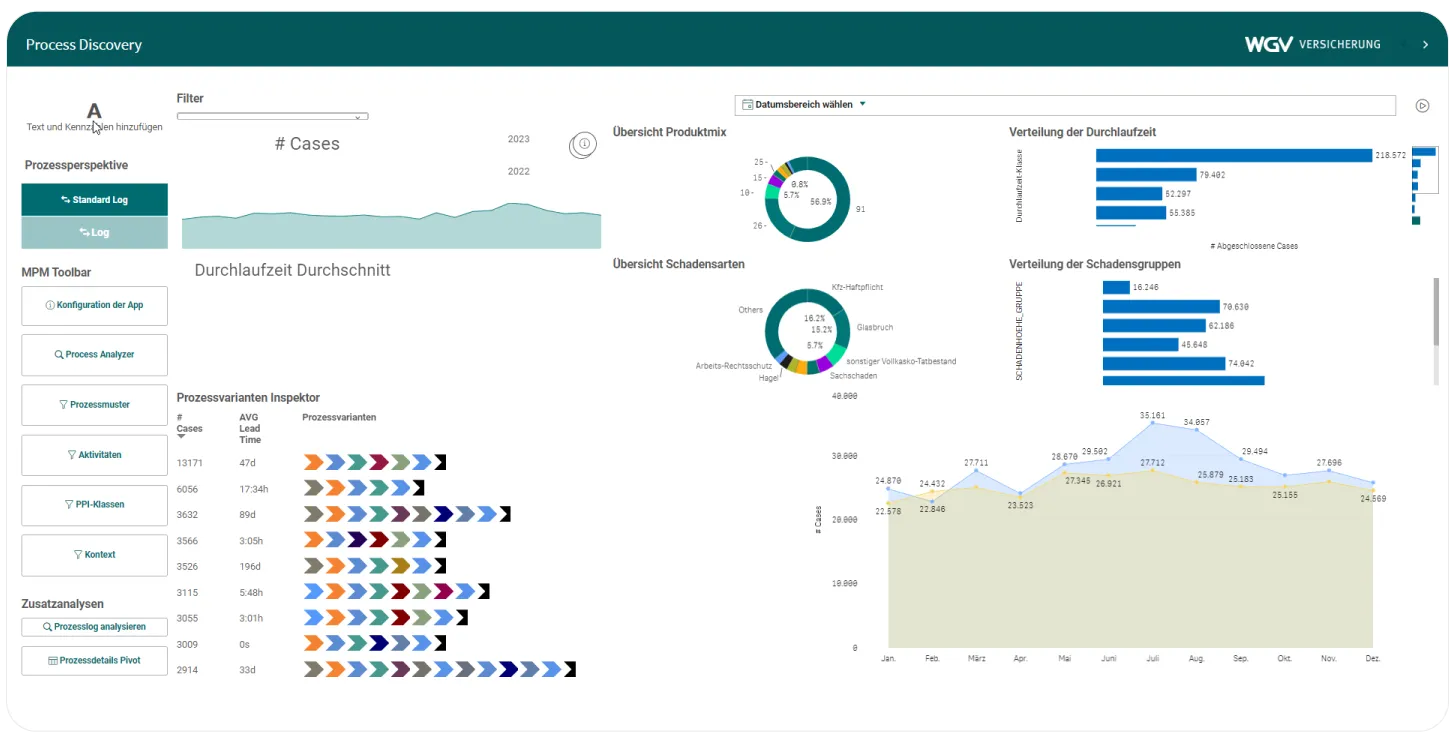1455x743 pixels.
Task: Click the black end chevron in the 2914 row
Action: [570, 669]
